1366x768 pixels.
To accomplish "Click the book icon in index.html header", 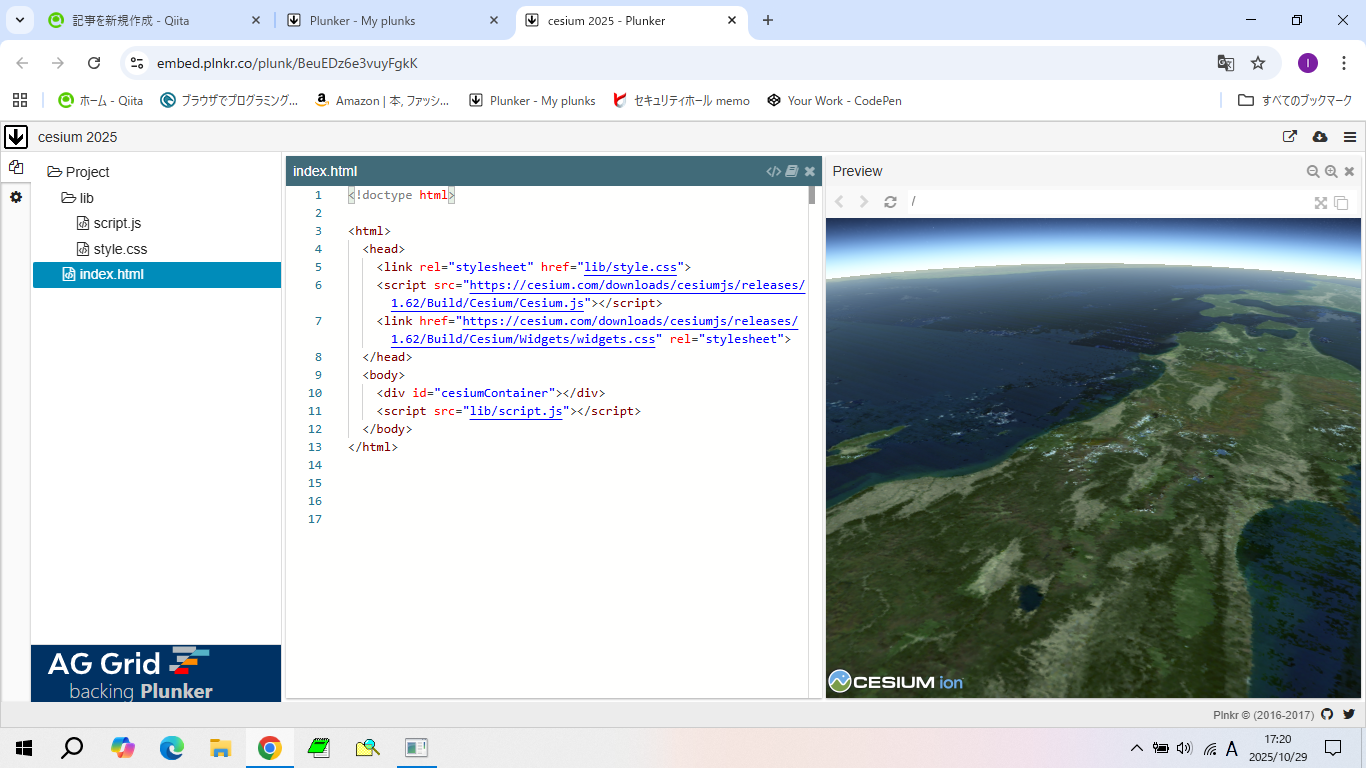I will tap(791, 172).
